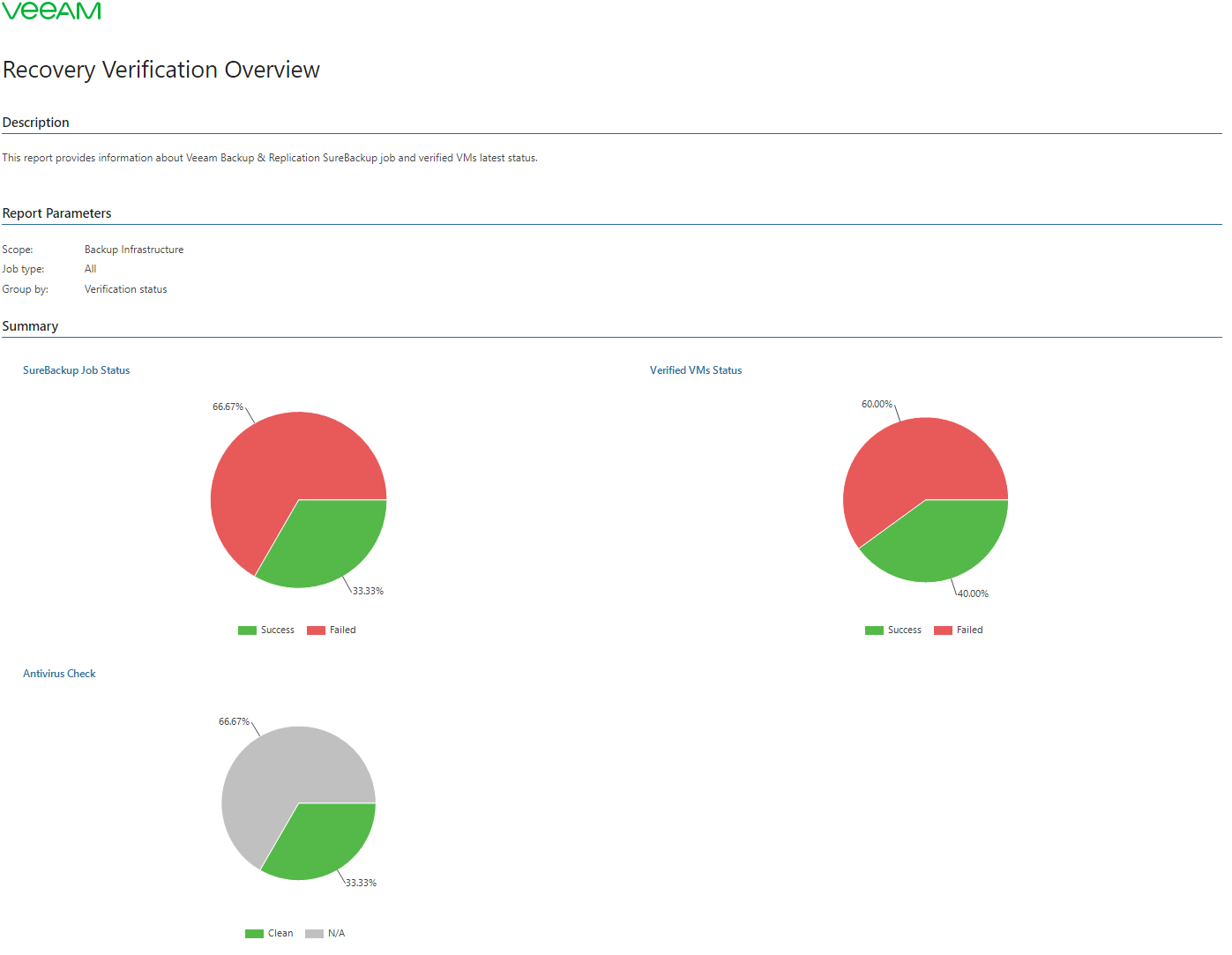Click Failed legend text under SureBackup chart

pyautogui.click(x=343, y=630)
